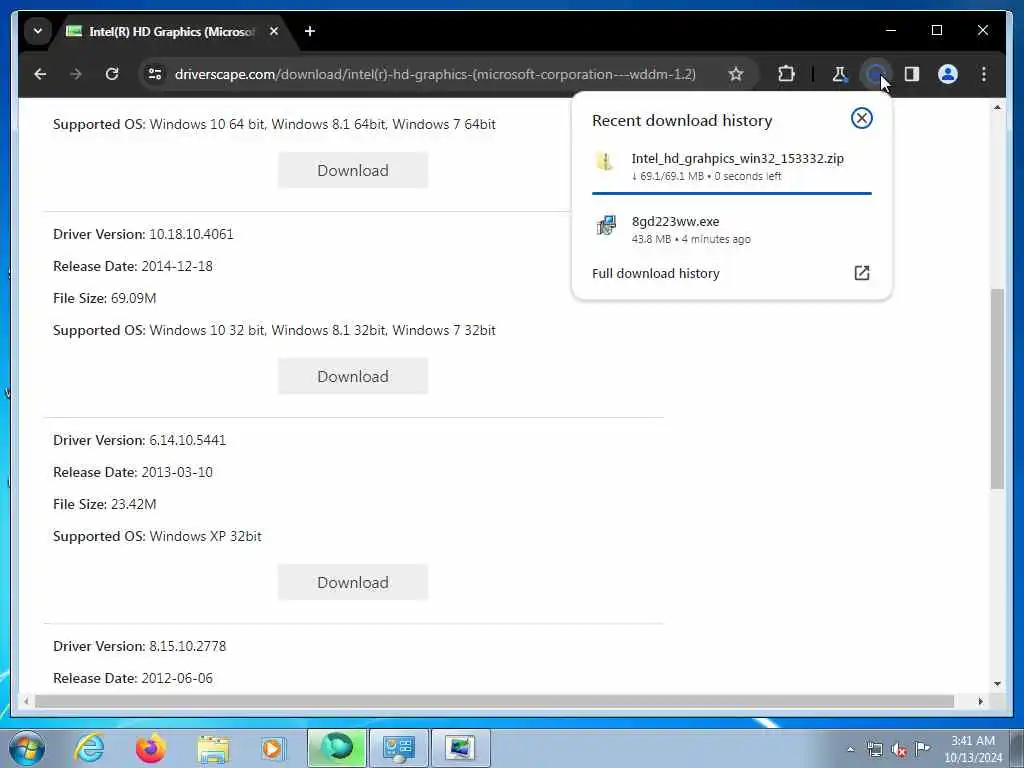Image resolution: width=1024 pixels, height=768 pixels.
Task: Select the Intel(R) HD Graphics tab
Action: coord(171,31)
